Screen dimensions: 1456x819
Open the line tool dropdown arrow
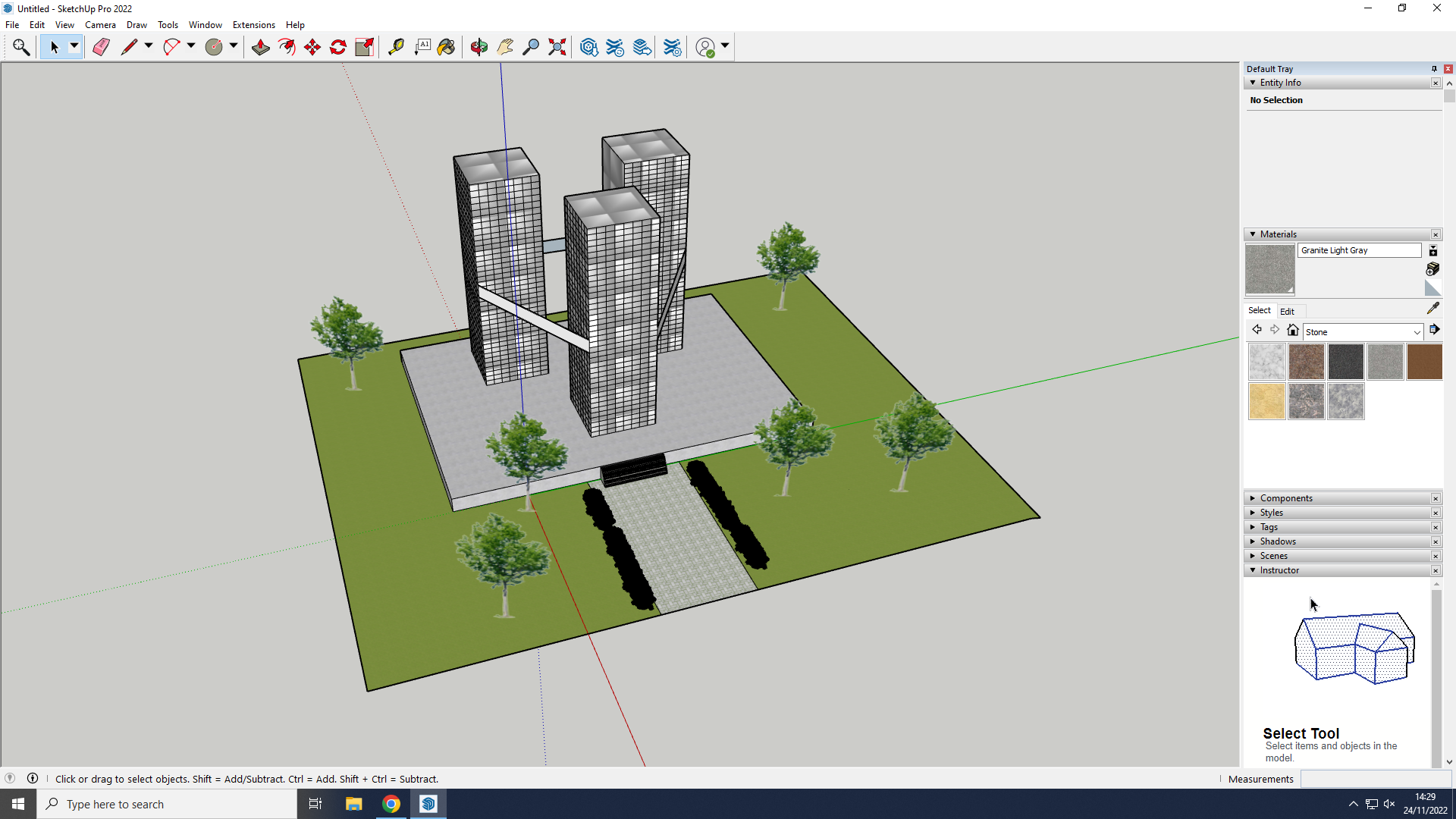tap(149, 46)
